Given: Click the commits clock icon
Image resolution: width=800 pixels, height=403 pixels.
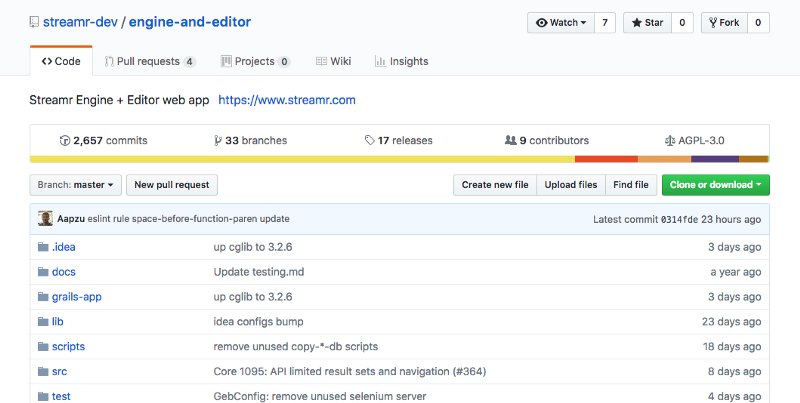Looking at the screenshot, I should (65, 140).
